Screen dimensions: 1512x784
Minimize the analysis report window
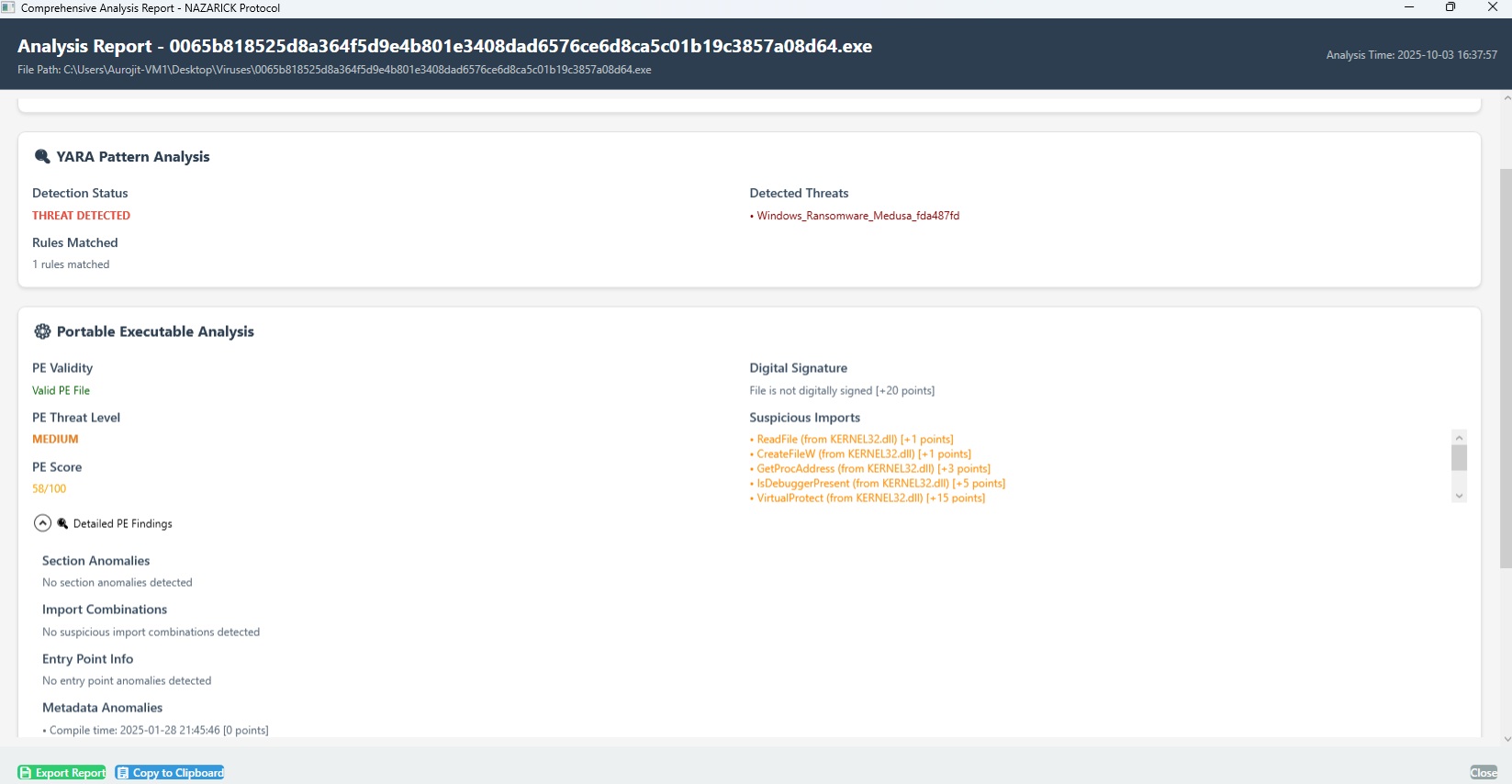click(x=1408, y=7)
